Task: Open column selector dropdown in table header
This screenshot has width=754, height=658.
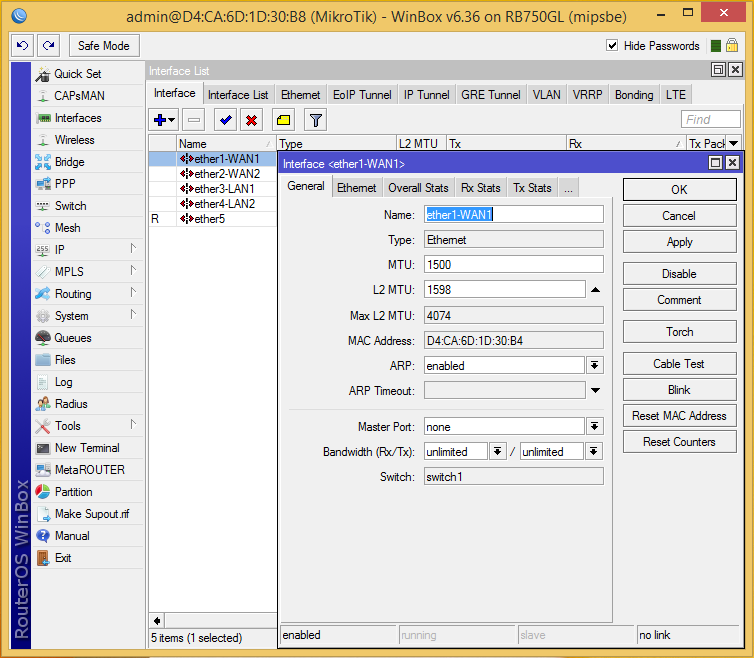Action: click(x=734, y=143)
